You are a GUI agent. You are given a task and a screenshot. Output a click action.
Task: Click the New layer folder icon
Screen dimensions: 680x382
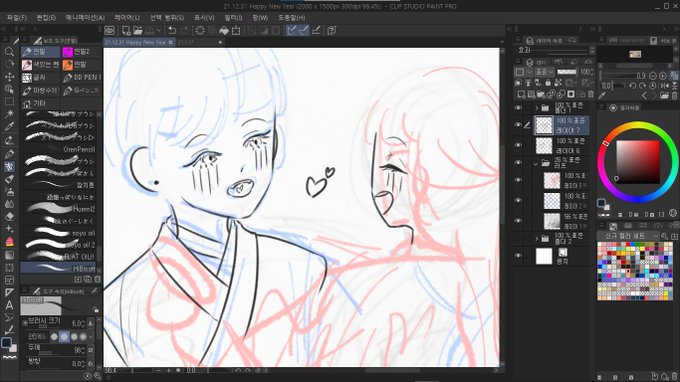point(541,94)
